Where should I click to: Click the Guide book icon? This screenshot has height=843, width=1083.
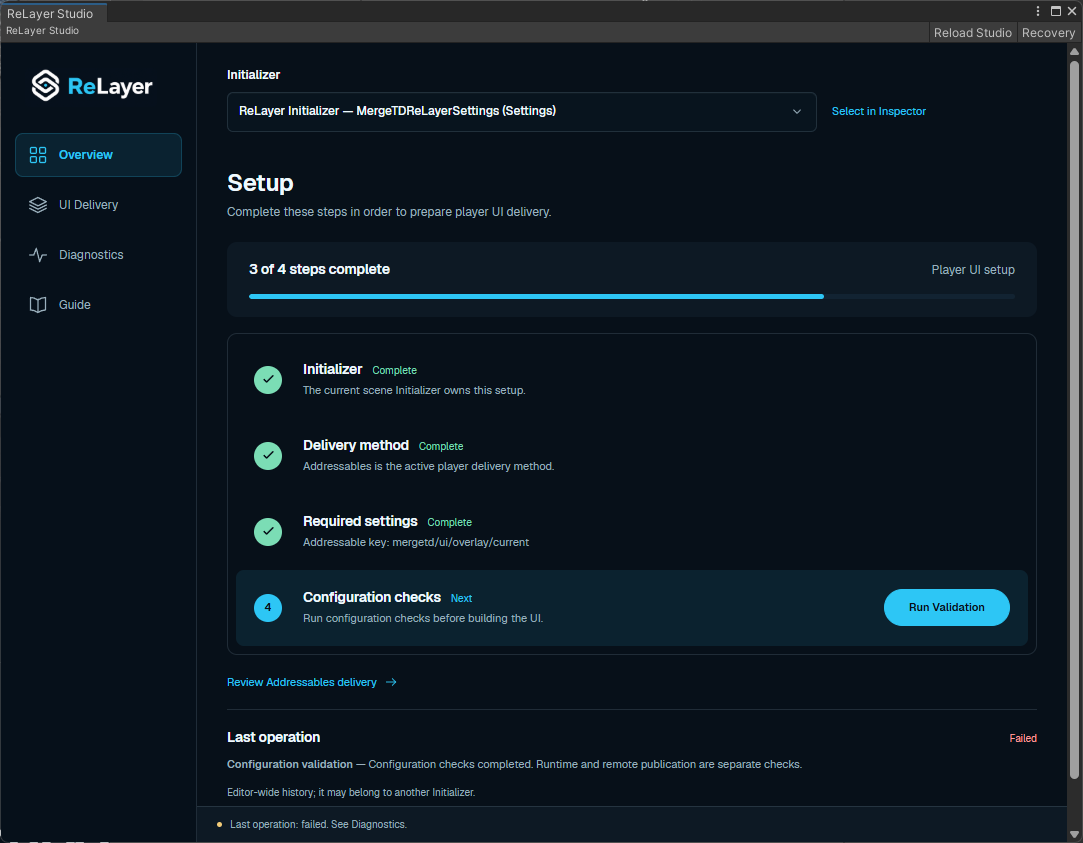point(38,304)
